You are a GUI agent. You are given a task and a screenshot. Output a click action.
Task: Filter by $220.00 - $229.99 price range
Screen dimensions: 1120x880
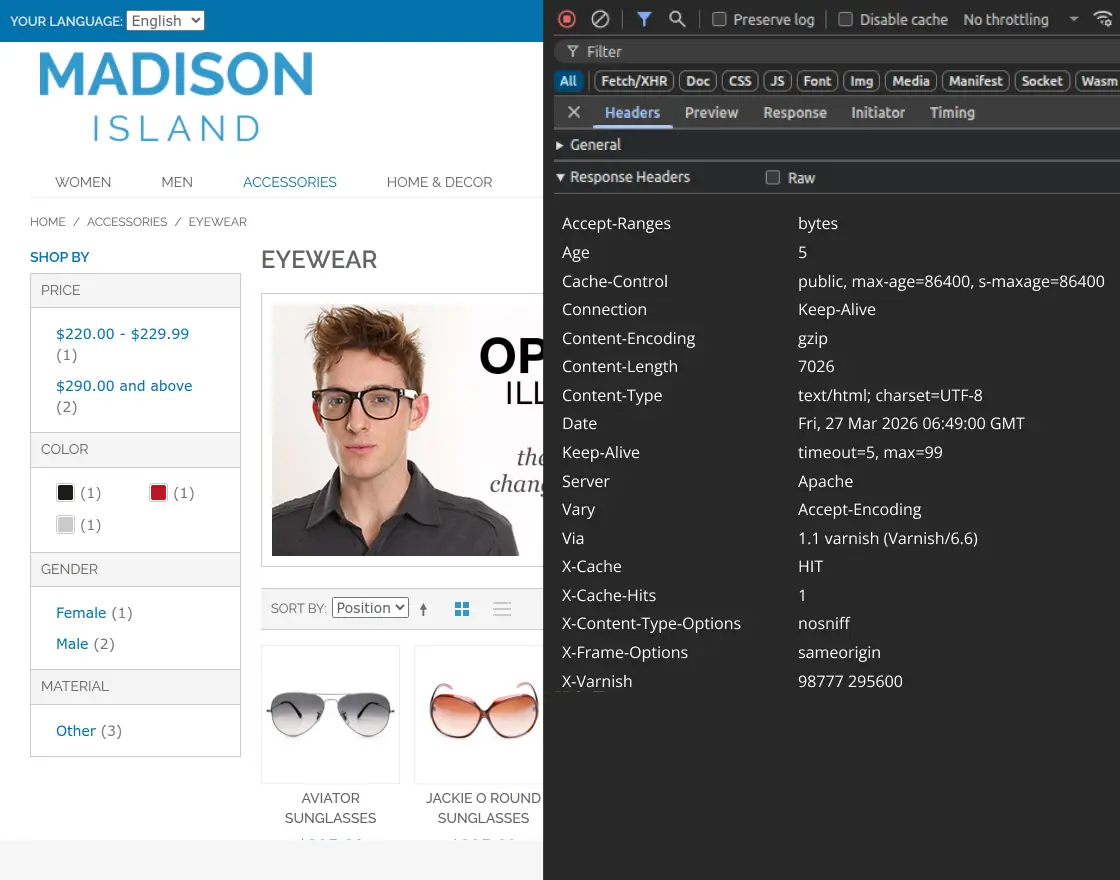point(122,334)
